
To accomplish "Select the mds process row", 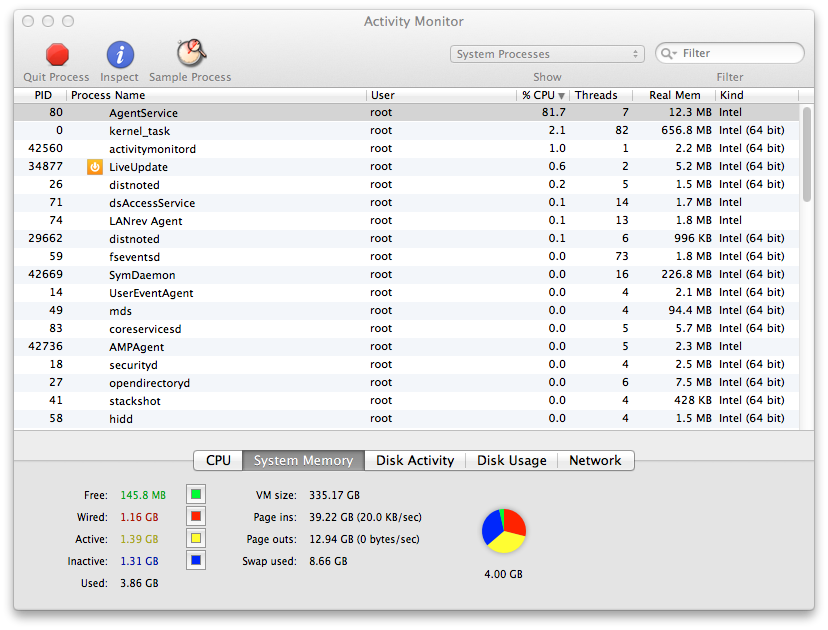I will coord(407,310).
